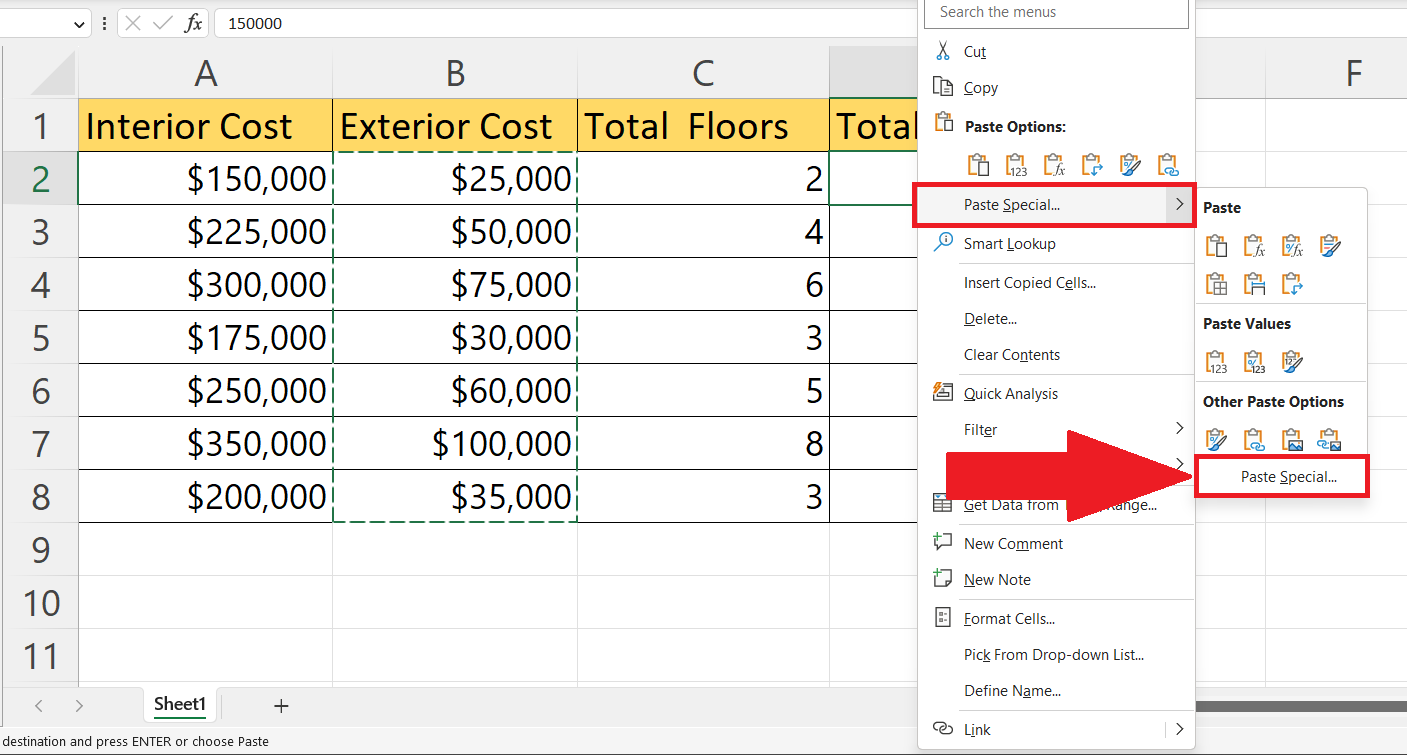Viewport: 1407px width, 755px height.
Task: Expand the Filter submenu arrow
Action: tap(1180, 429)
